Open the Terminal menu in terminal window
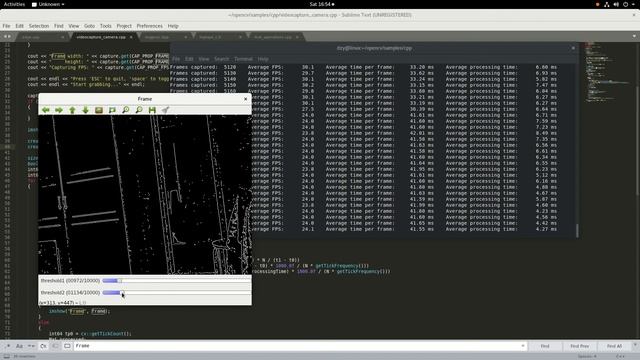The height and width of the screenshot is (360, 640). click(243, 59)
